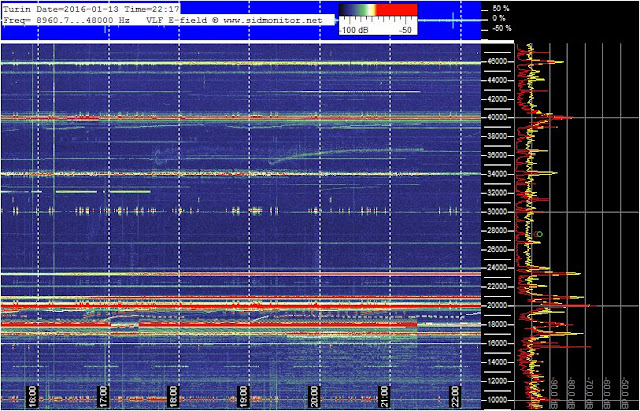Image resolution: width=640 pixels, height=411 pixels.
Task: Click the 36000 frequency label
Action: click(x=497, y=156)
